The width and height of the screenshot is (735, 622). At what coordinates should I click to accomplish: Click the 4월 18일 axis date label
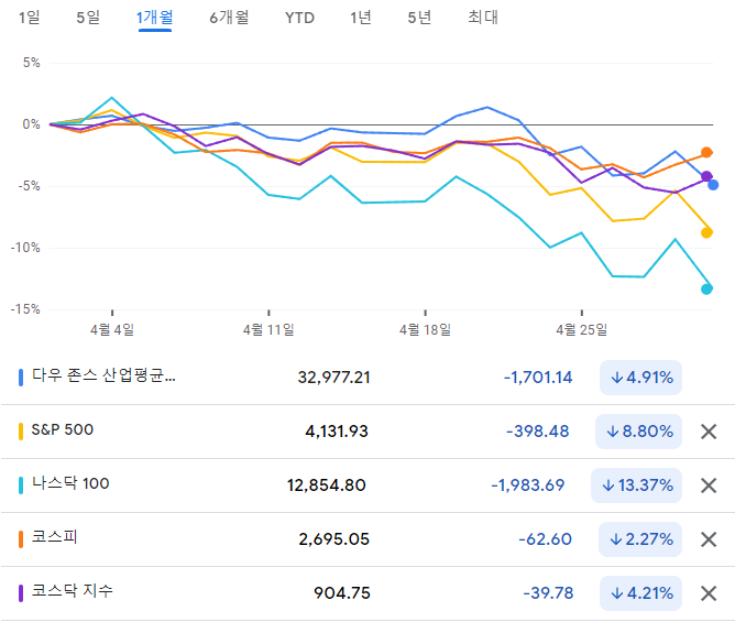[425, 330]
